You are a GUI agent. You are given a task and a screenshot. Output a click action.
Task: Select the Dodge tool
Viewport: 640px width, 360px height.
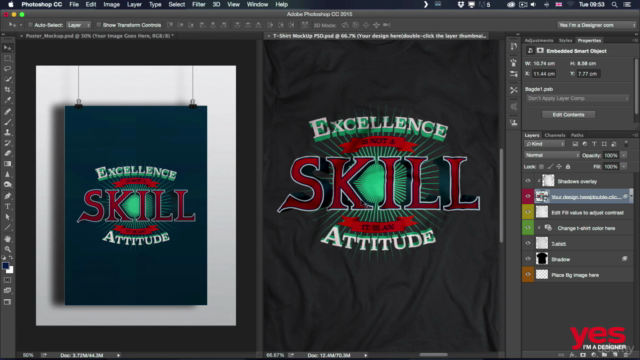coord(7,185)
